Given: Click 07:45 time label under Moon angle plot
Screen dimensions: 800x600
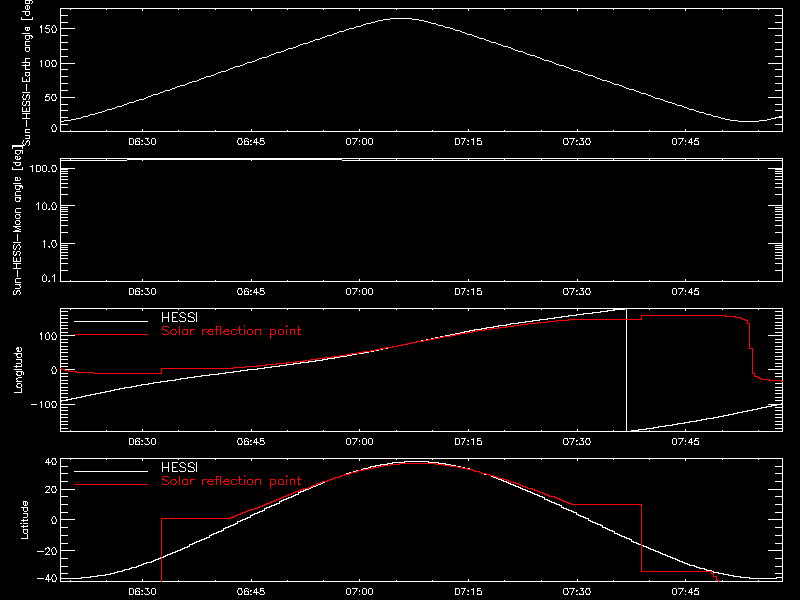Looking at the screenshot, I should pos(686,292).
